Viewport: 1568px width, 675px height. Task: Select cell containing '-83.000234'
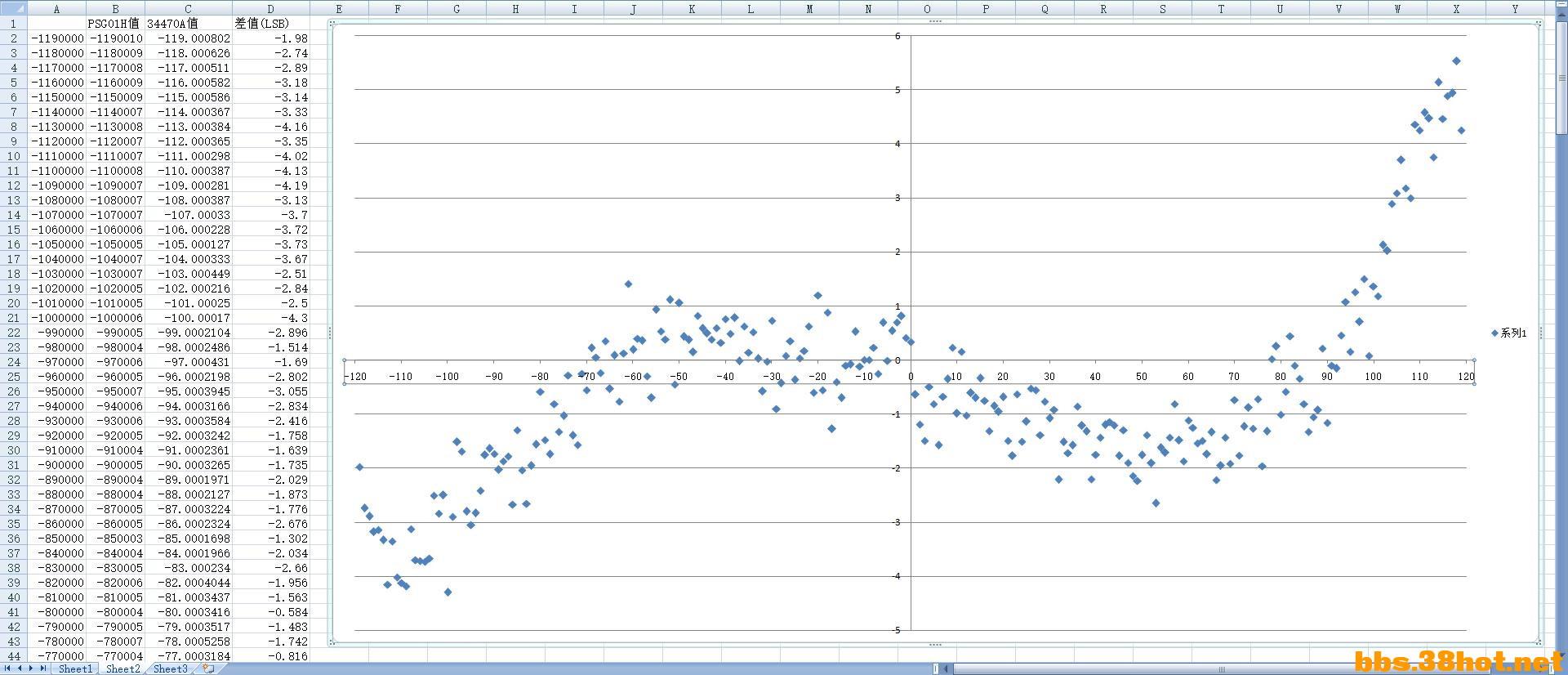click(x=189, y=568)
